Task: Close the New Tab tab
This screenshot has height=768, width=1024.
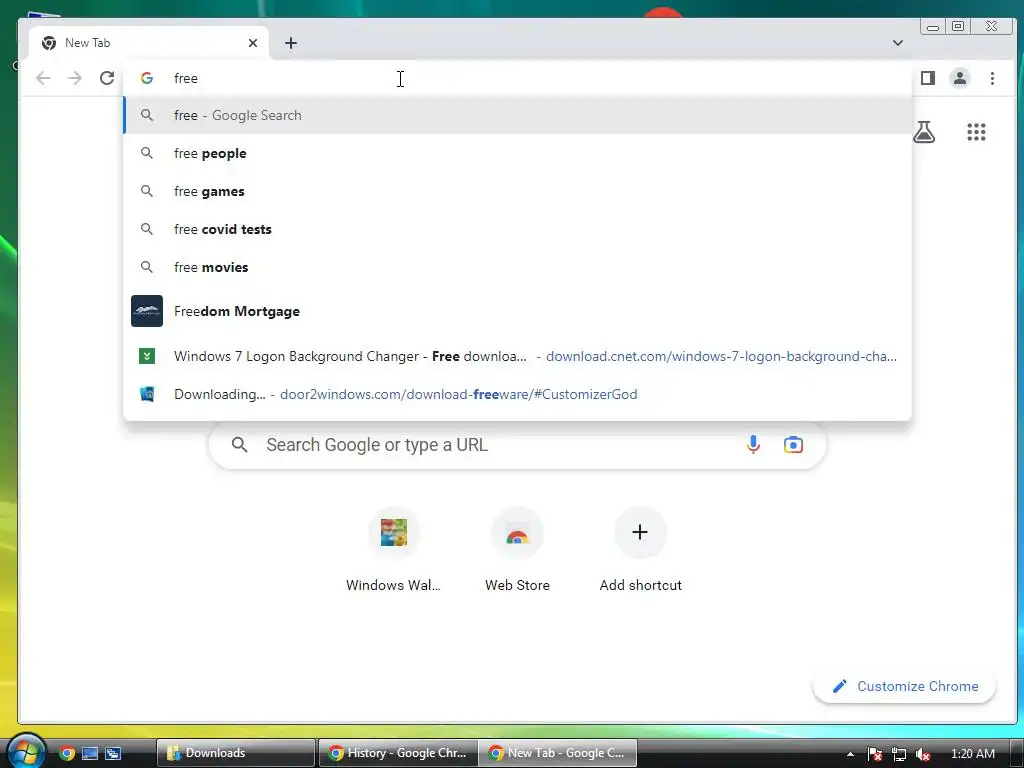Action: pos(253,43)
